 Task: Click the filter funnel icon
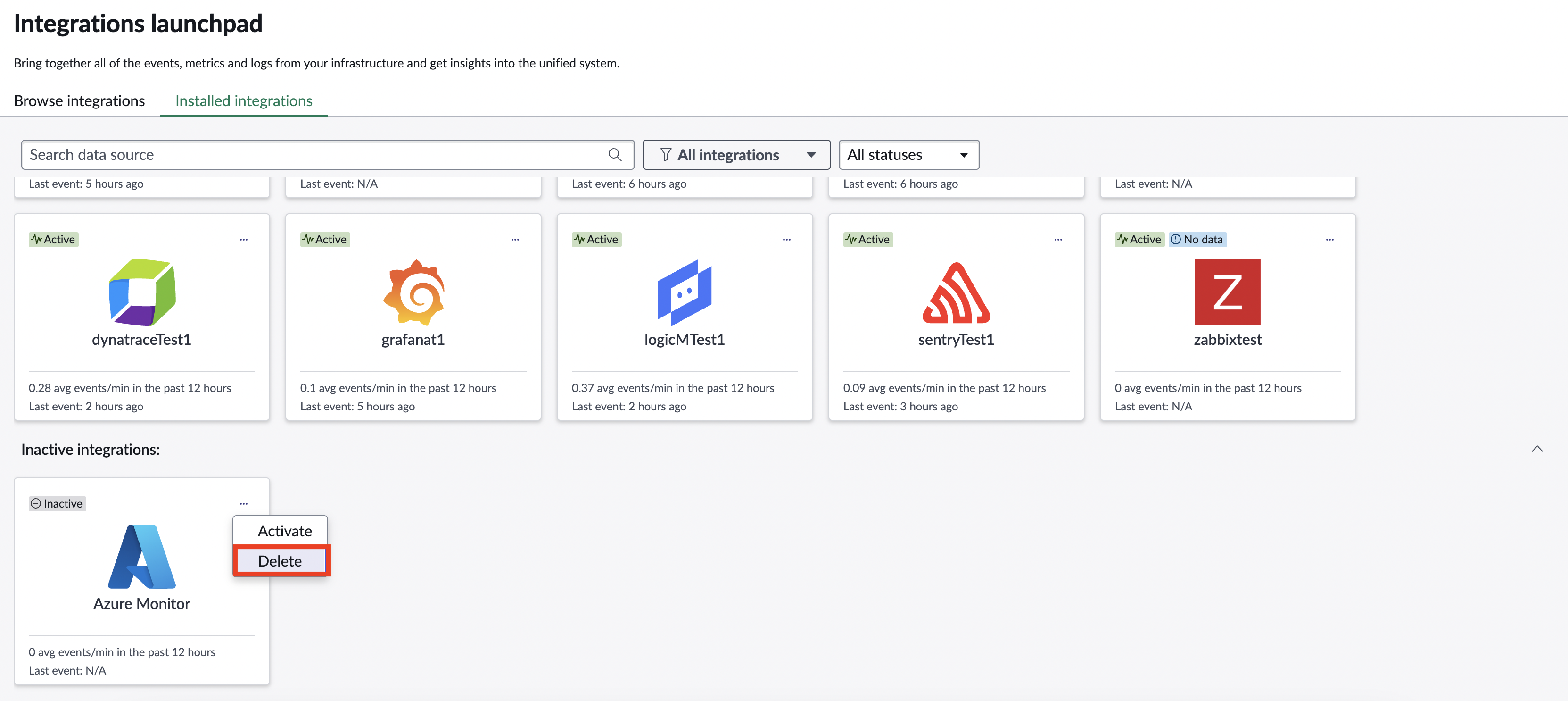click(665, 155)
